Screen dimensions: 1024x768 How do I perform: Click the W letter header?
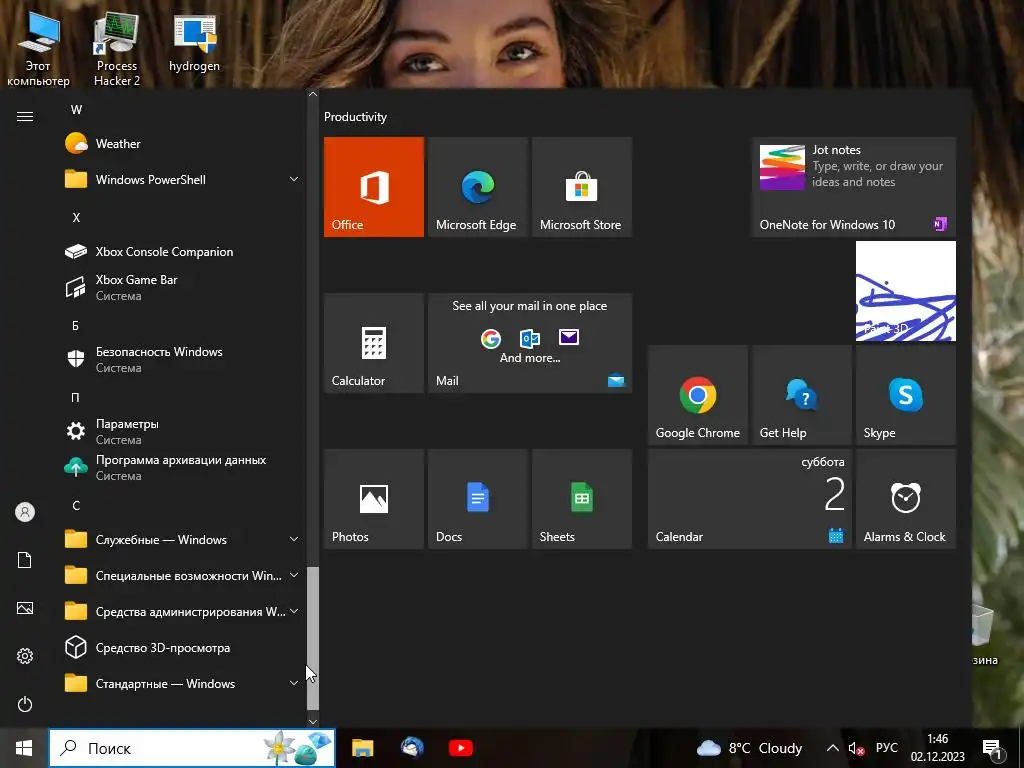(76, 110)
